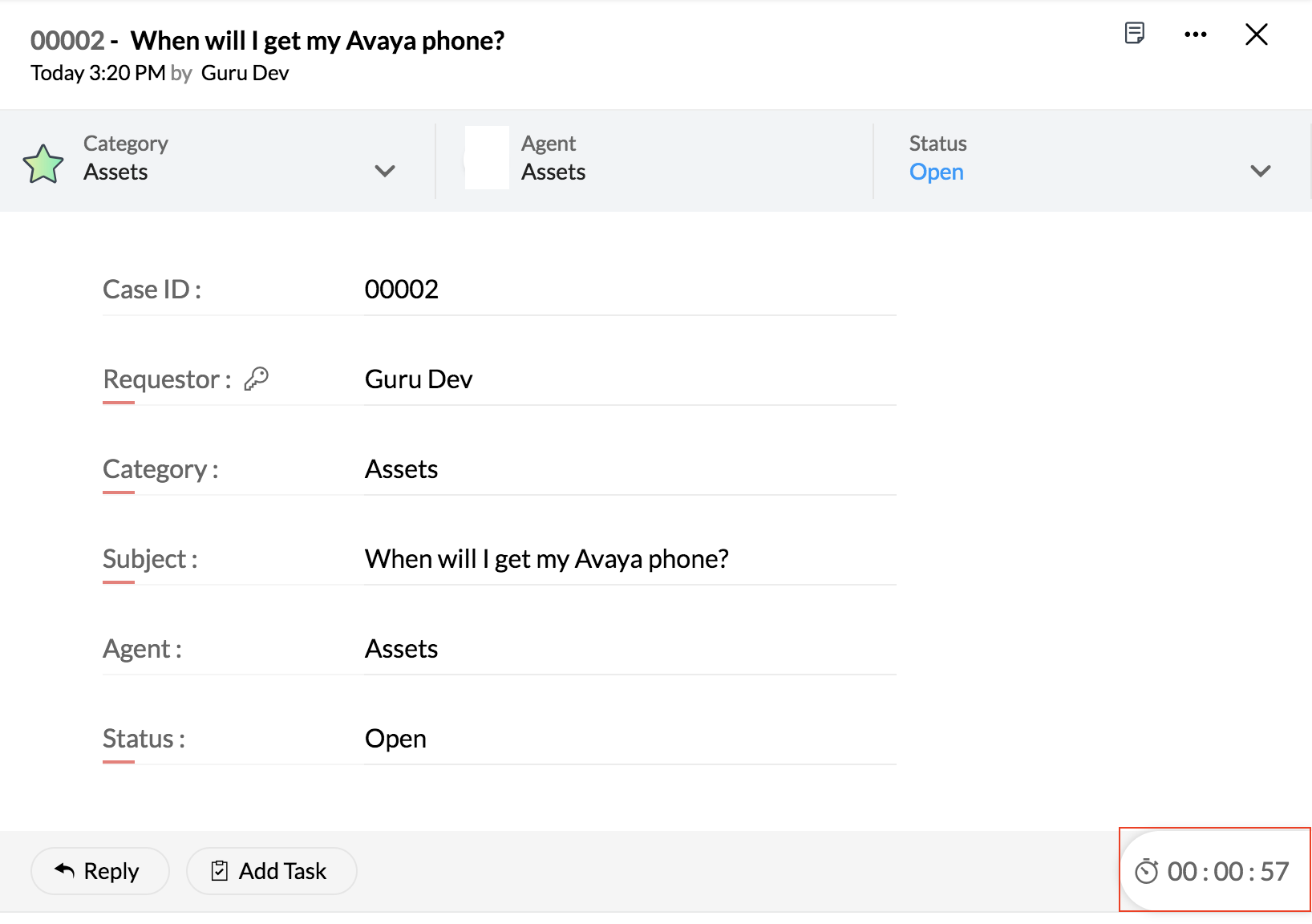Edit the Subject field about Avaya phone

coord(630,559)
